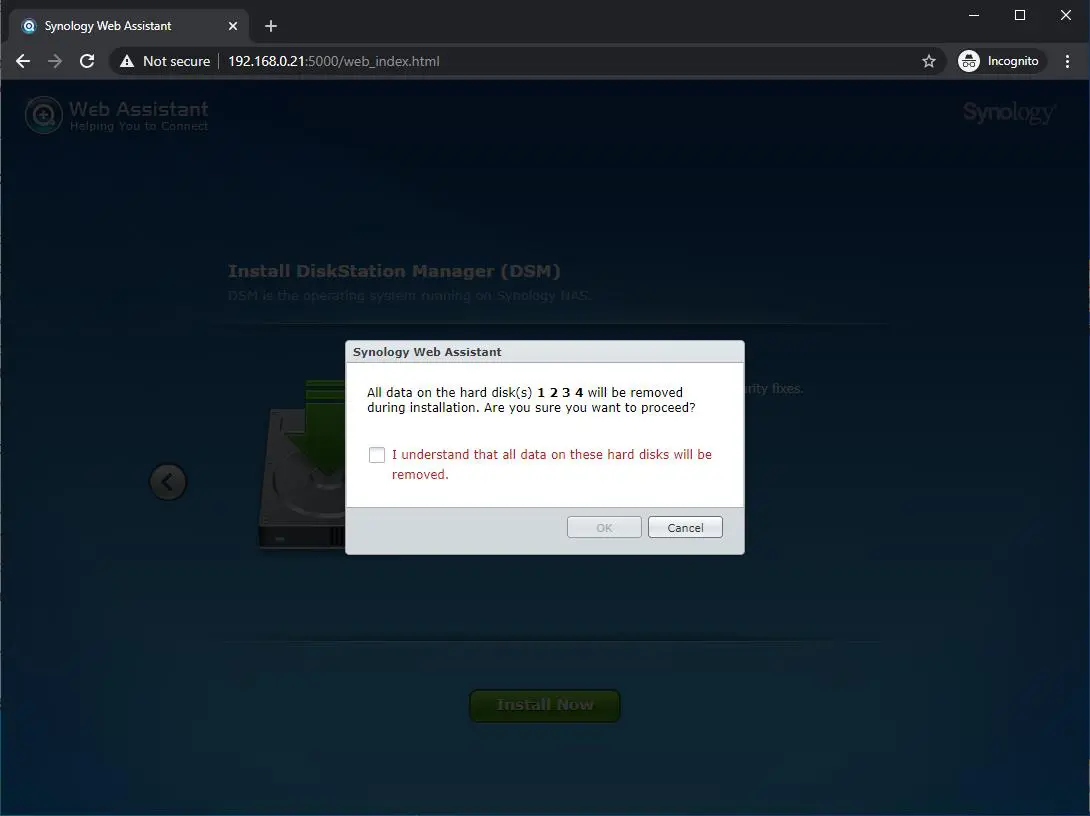Click the previous-step arrow on the left
This screenshot has width=1090, height=816.
coord(168,482)
